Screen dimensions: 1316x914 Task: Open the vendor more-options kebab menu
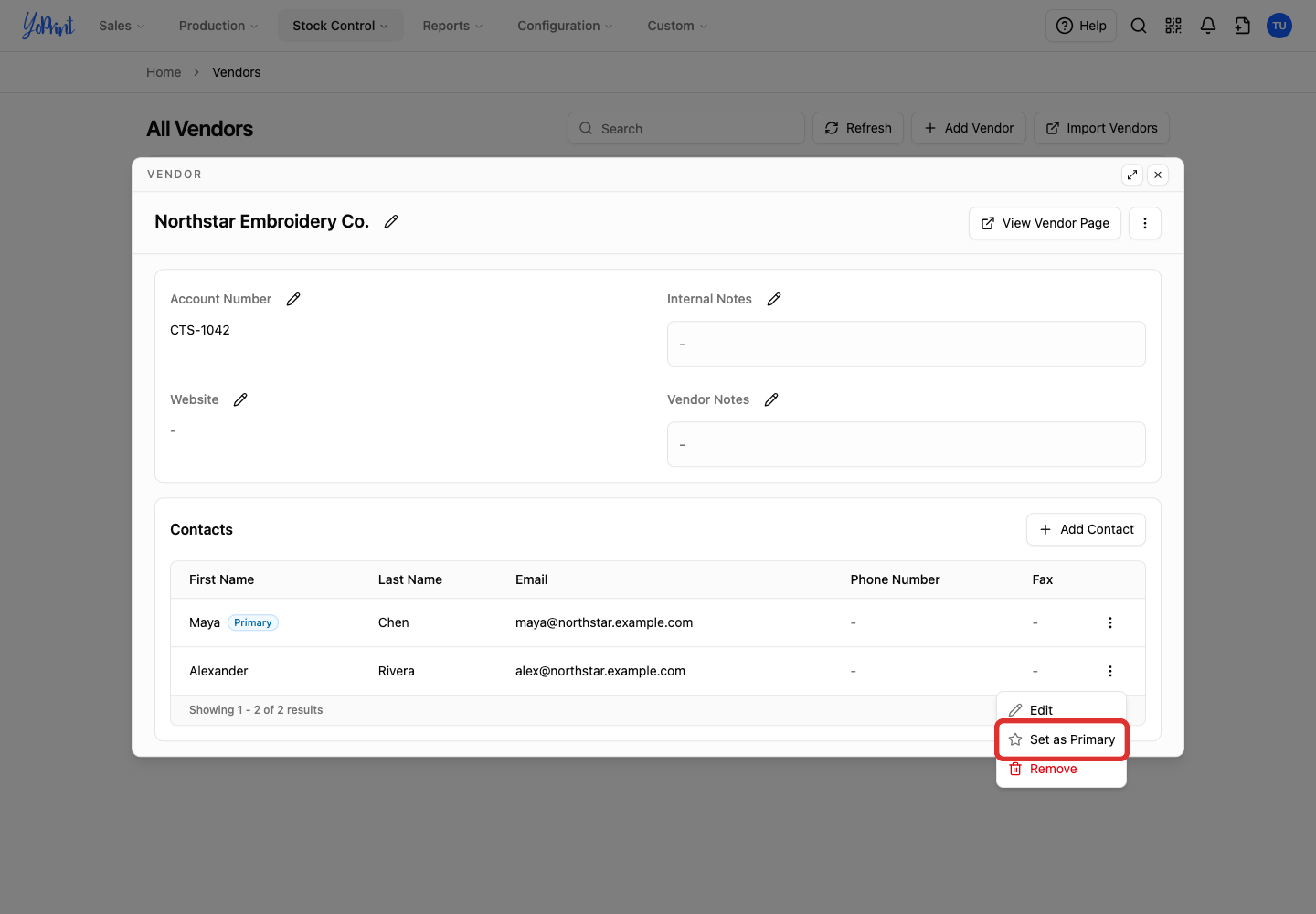point(1145,223)
